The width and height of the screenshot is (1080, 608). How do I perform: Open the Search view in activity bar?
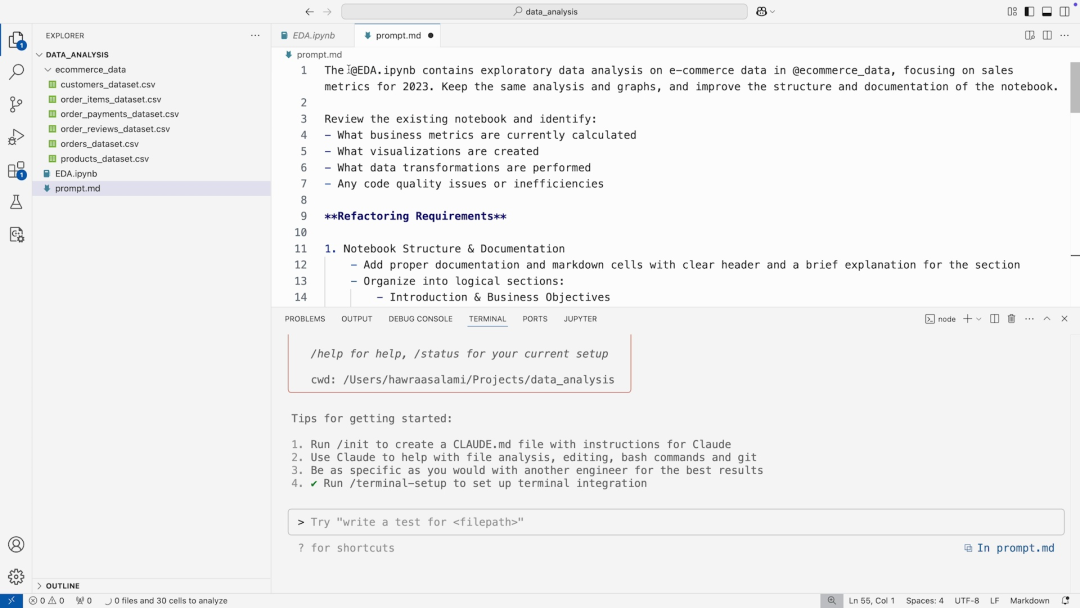point(16,72)
